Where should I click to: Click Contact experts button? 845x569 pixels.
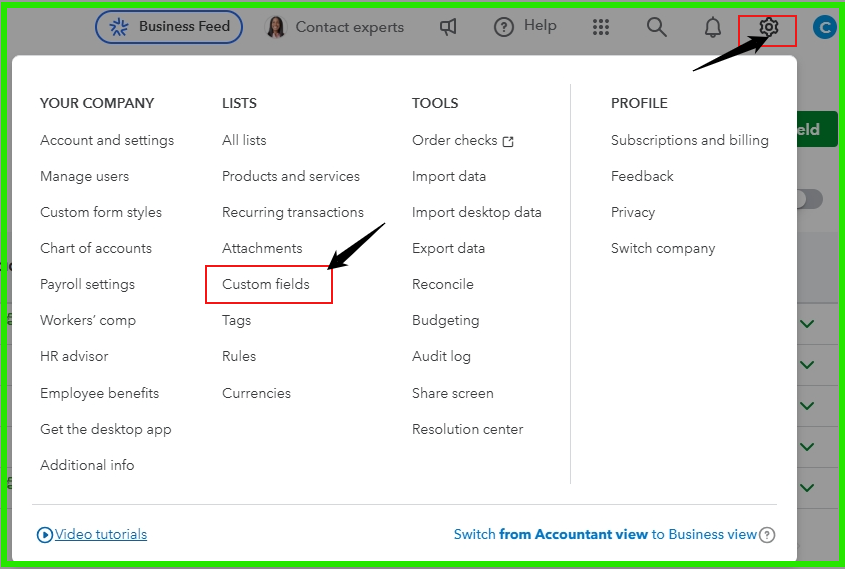[x=335, y=27]
